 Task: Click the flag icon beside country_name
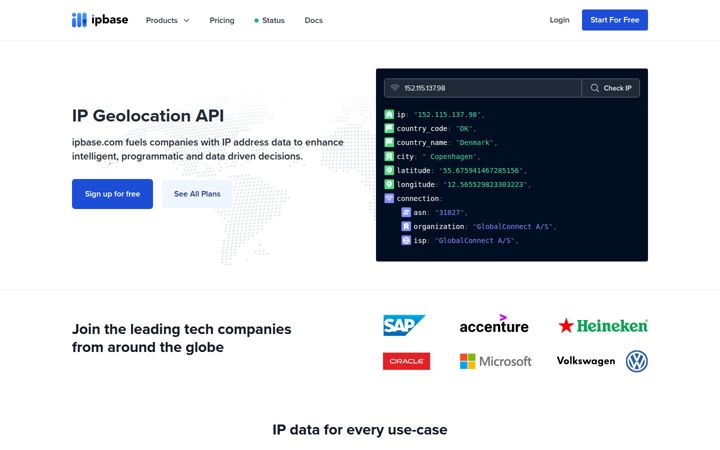click(389, 142)
